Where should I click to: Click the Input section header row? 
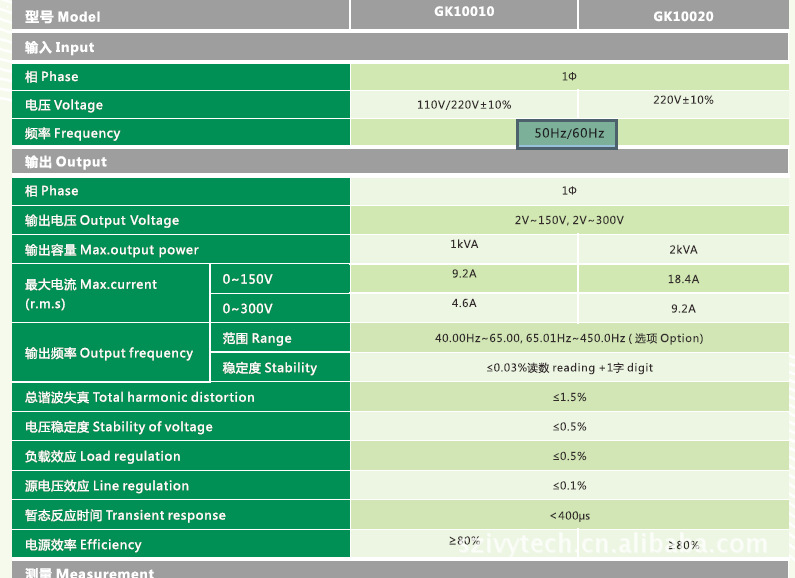coord(400,47)
